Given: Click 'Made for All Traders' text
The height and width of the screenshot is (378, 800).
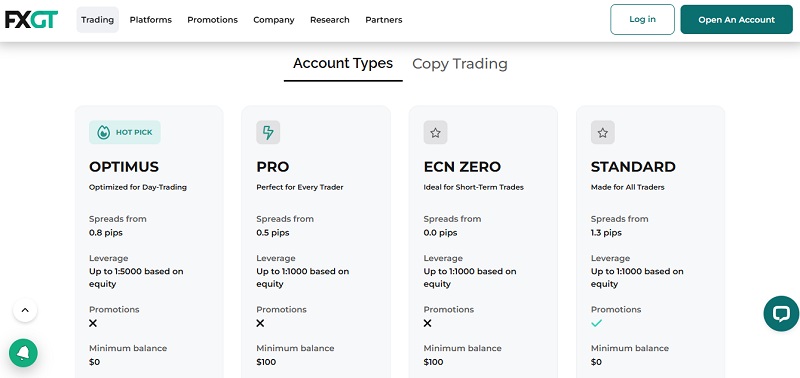Looking at the screenshot, I should 628,187.
